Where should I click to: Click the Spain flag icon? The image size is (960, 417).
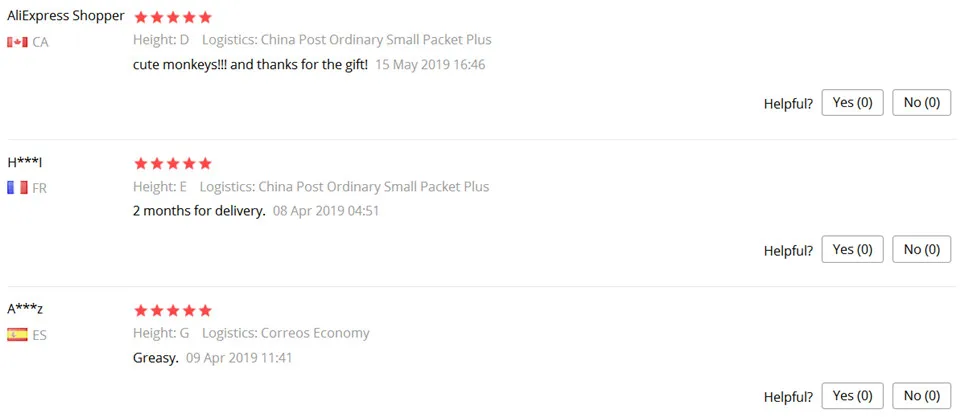tap(17, 335)
